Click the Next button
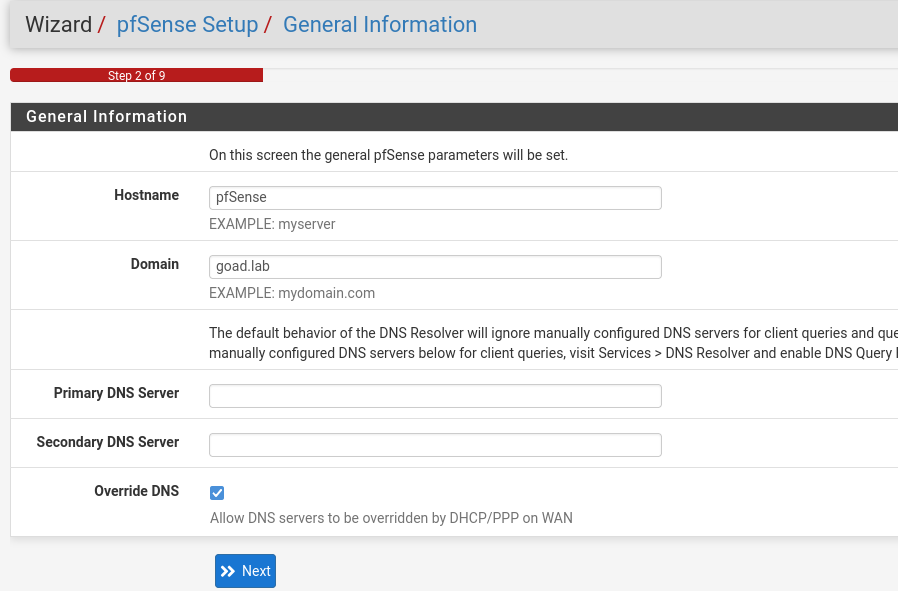898x591 pixels. coord(245,571)
